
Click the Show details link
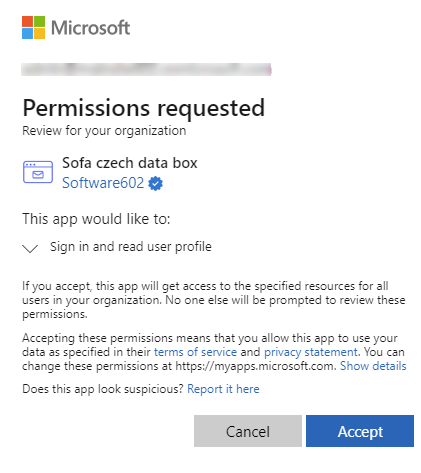coord(373,366)
